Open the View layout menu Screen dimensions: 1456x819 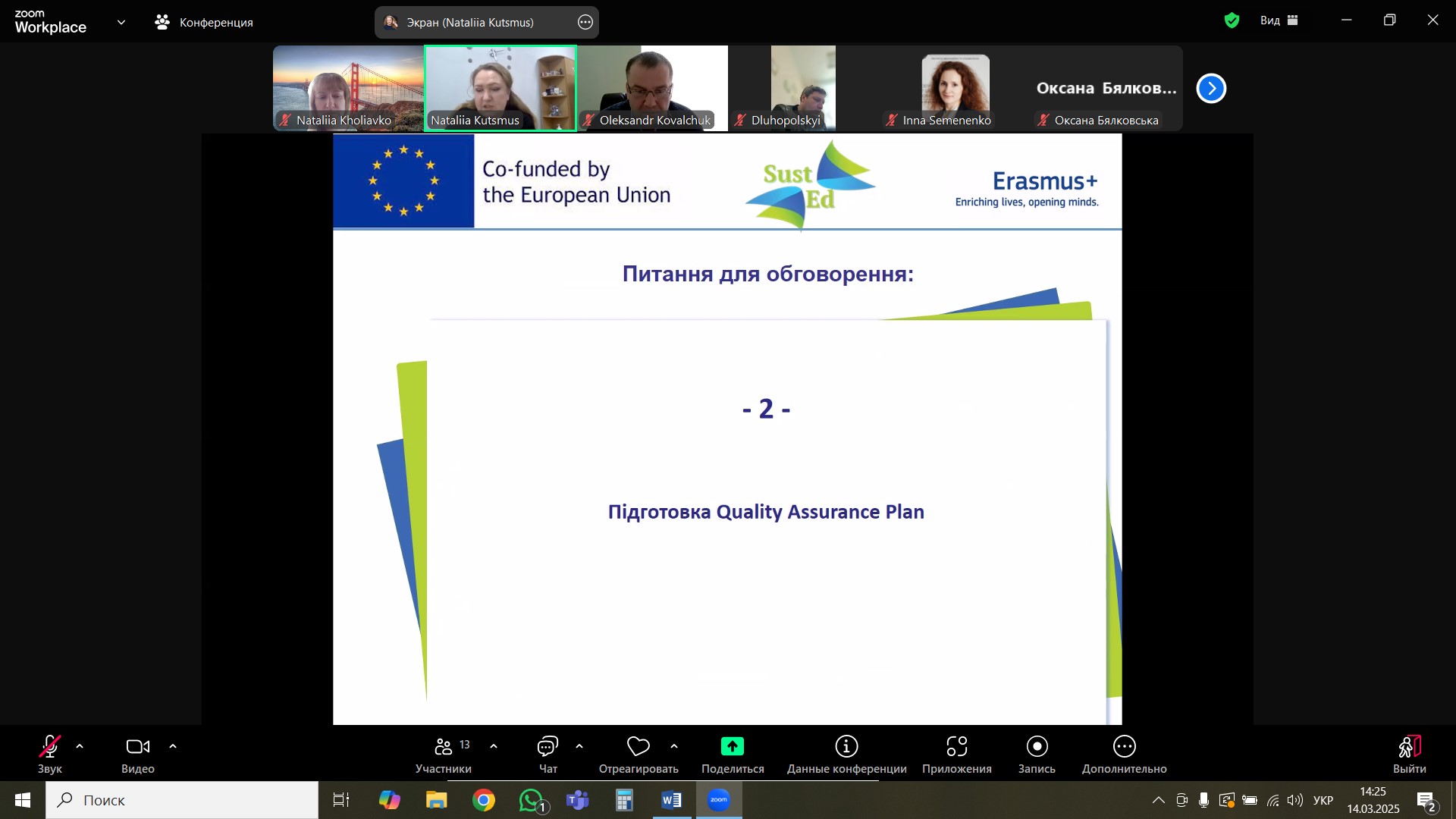click(x=1279, y=20)
